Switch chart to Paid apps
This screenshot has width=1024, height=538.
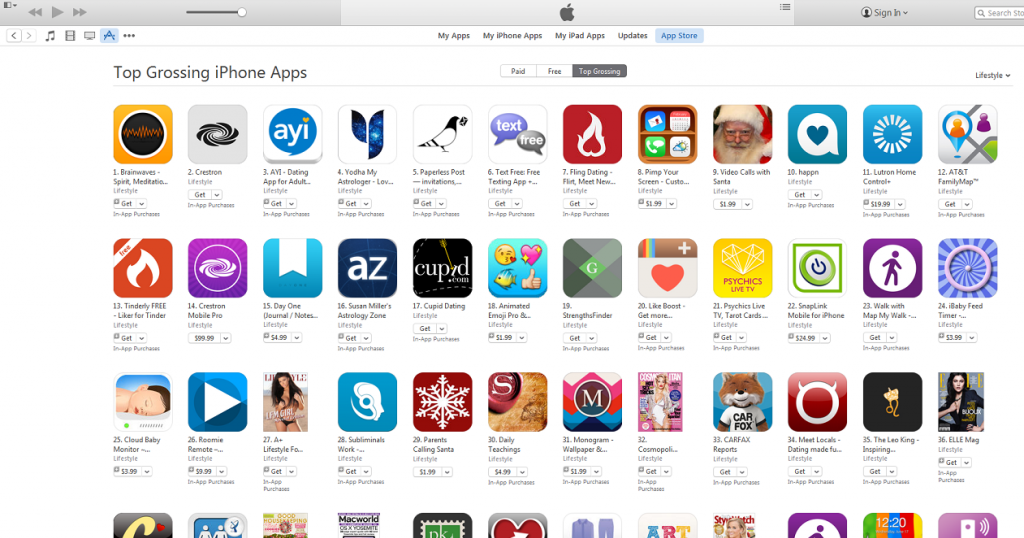click(518, 71)
